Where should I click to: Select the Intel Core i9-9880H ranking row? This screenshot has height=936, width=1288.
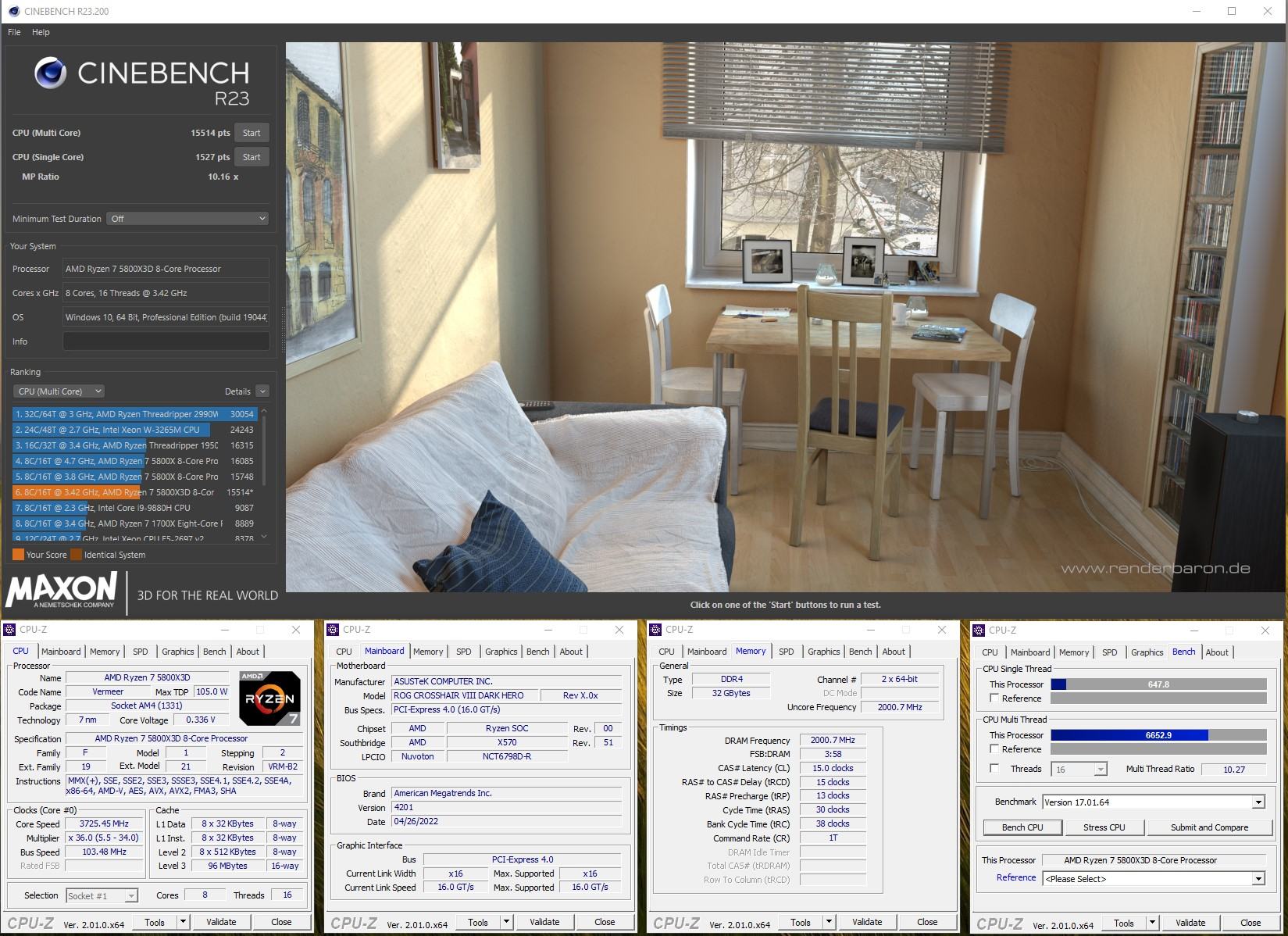click(x=134, y=508)
